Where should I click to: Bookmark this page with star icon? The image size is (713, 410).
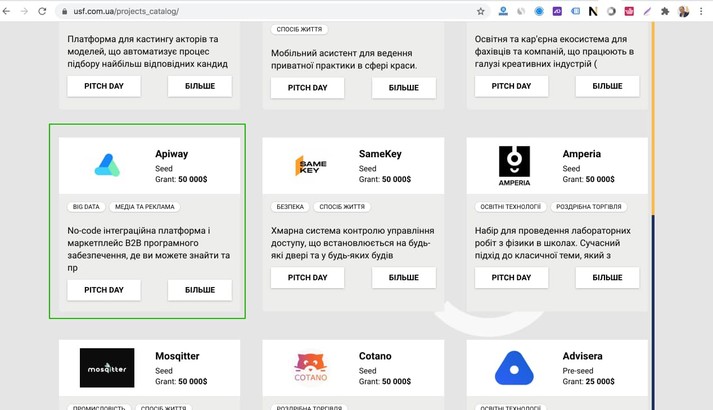click(x=481, y=11)
